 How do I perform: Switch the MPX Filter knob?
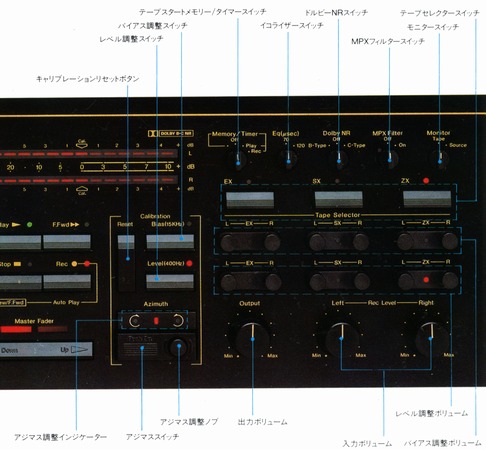(389, 158)
